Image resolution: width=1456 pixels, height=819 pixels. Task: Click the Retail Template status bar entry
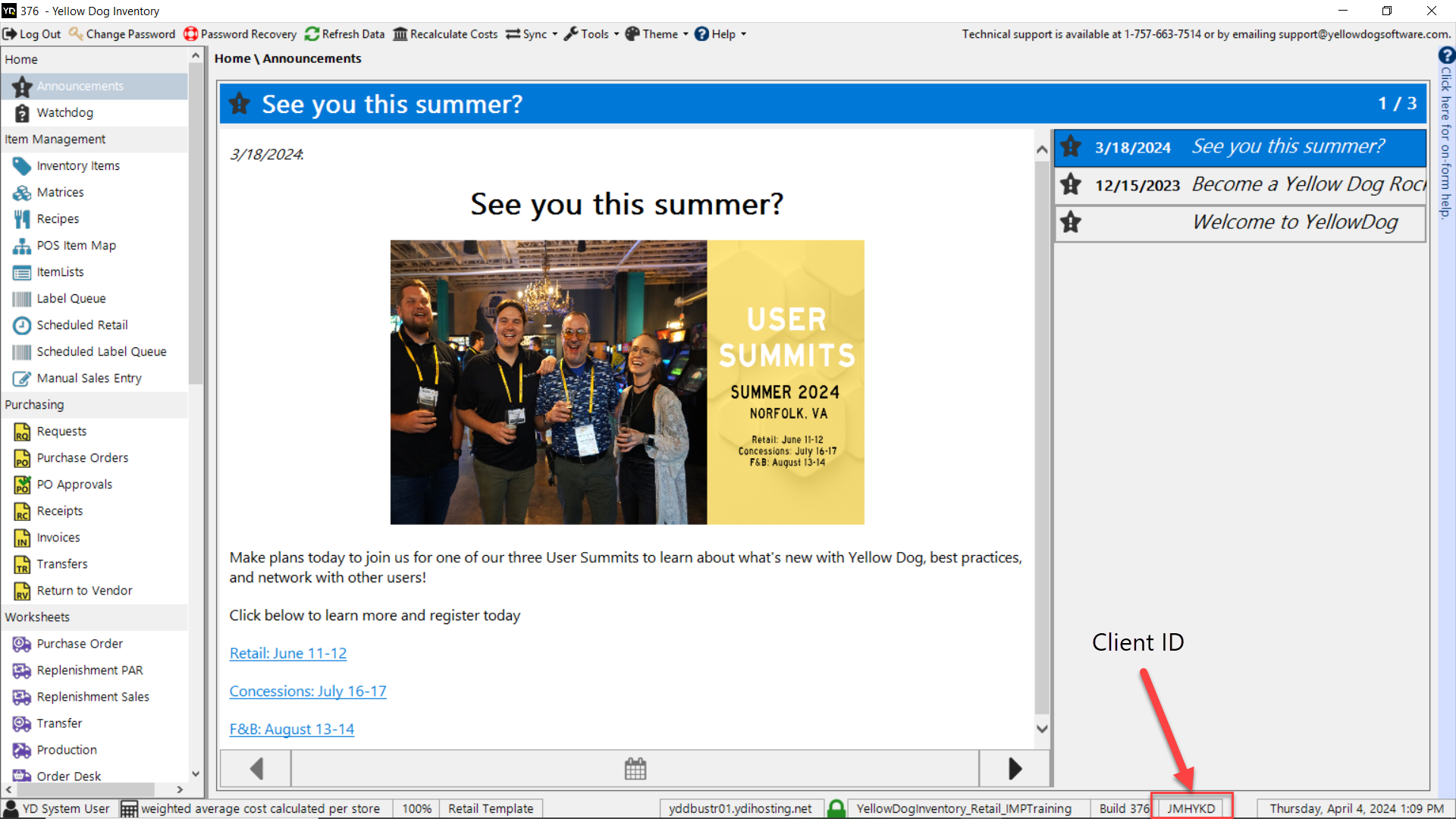(x=491, y=809)
